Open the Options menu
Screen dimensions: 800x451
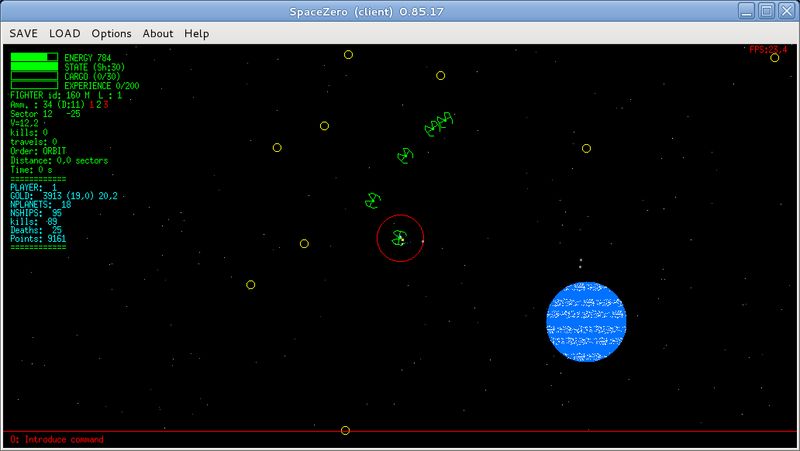click(x=111, y=34)
